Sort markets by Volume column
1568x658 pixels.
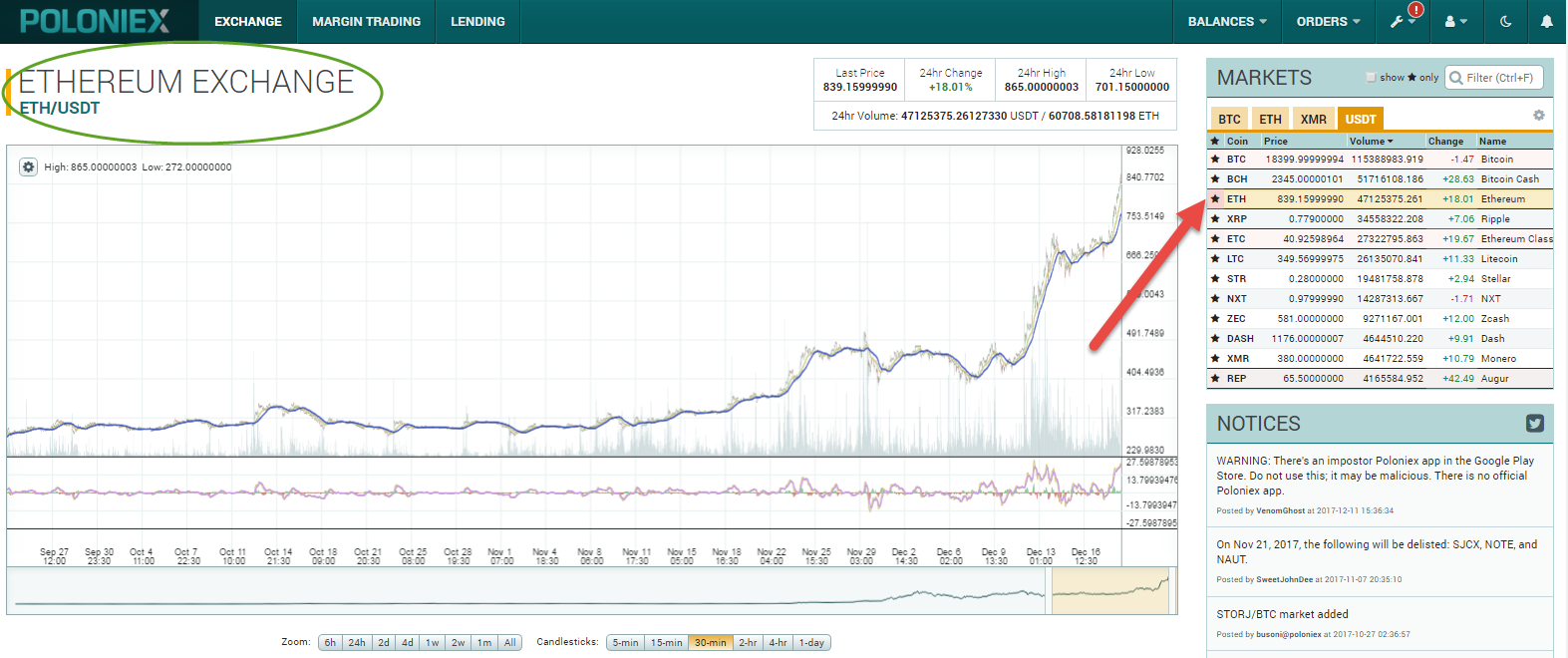(1372, 142)
